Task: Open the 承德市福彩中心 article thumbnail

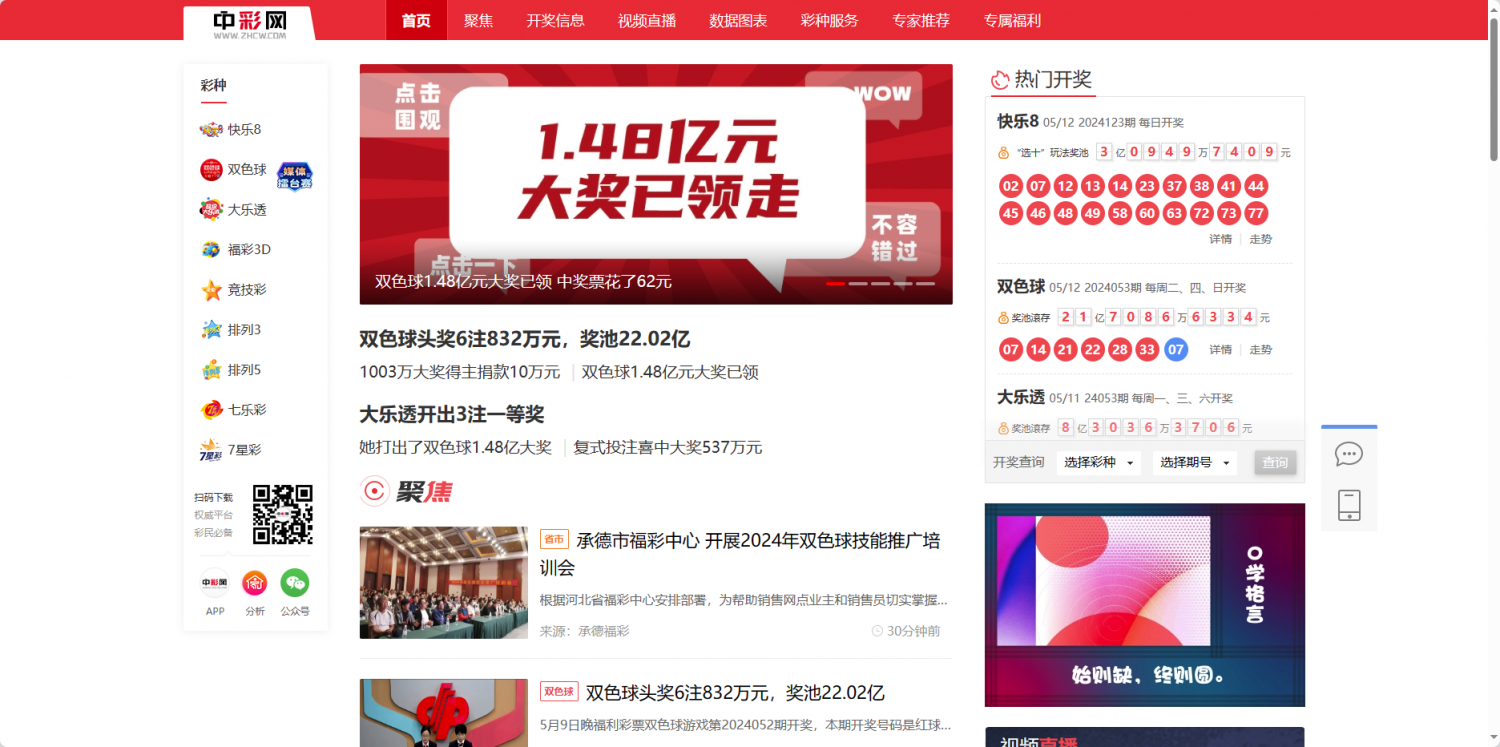Action: coord(444,583)
